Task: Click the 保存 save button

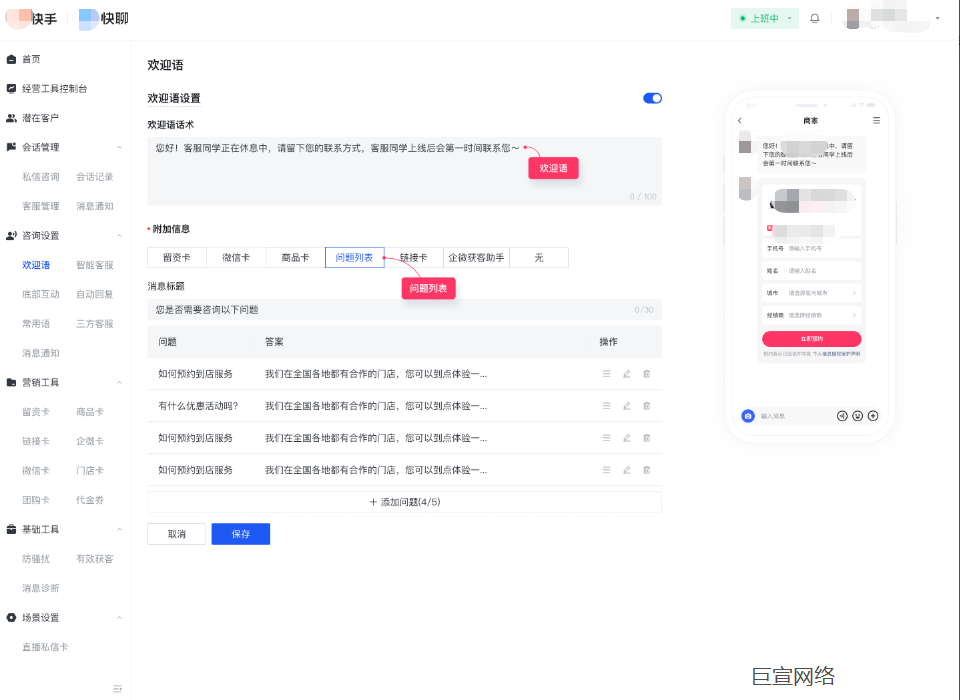Action: click(240, 533)
